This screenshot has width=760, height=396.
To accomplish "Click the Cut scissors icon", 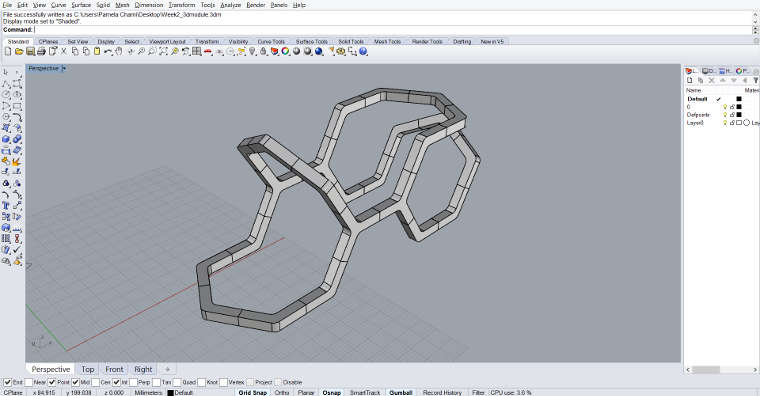I will [63, 51].
